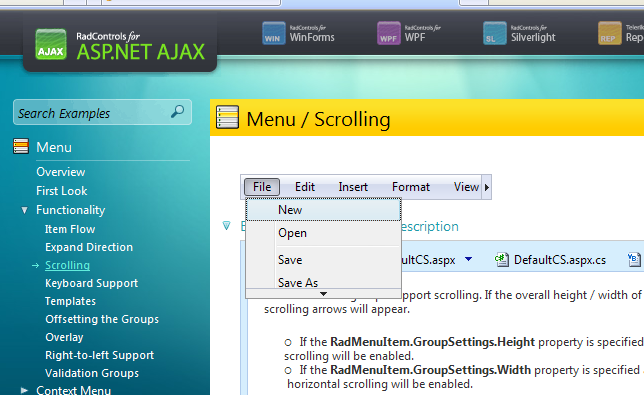Viewport: 644px width, 395px height.
Task: Click the DefaultCS.aspx.cs file icon
Action: click(501, 260)
